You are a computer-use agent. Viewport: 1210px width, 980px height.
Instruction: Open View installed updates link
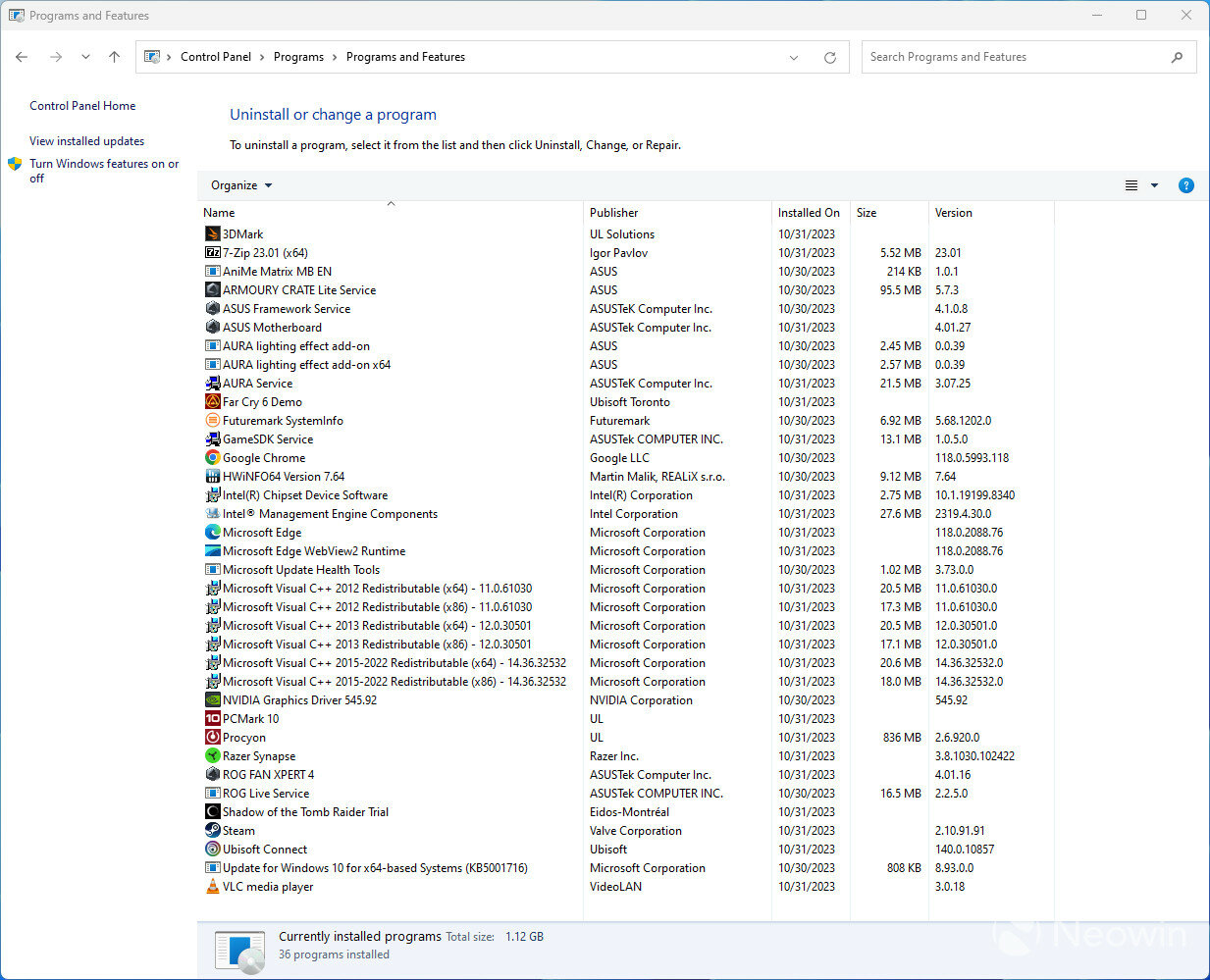86,141
